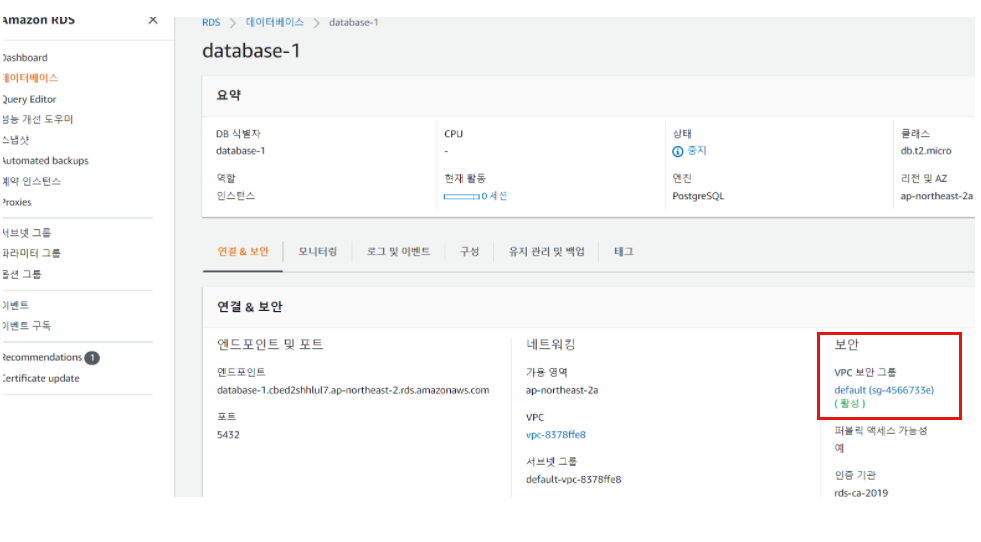Click the PostgreSQL engine value

[x=698, y=196]
